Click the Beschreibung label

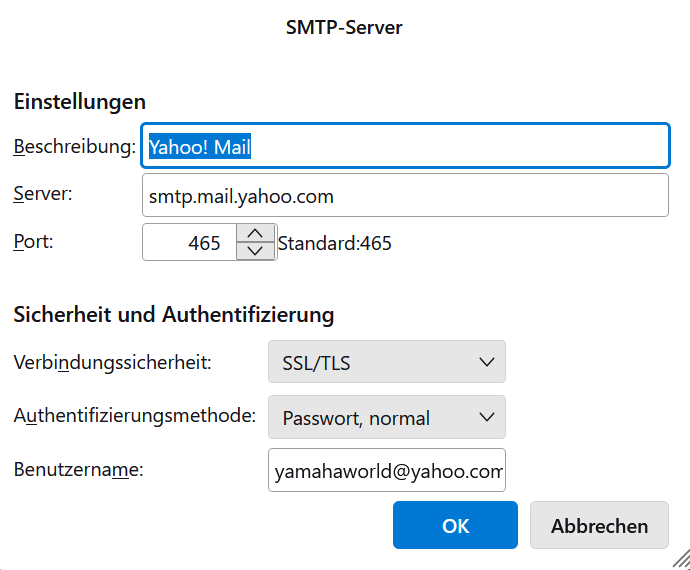tap(74, 146)
